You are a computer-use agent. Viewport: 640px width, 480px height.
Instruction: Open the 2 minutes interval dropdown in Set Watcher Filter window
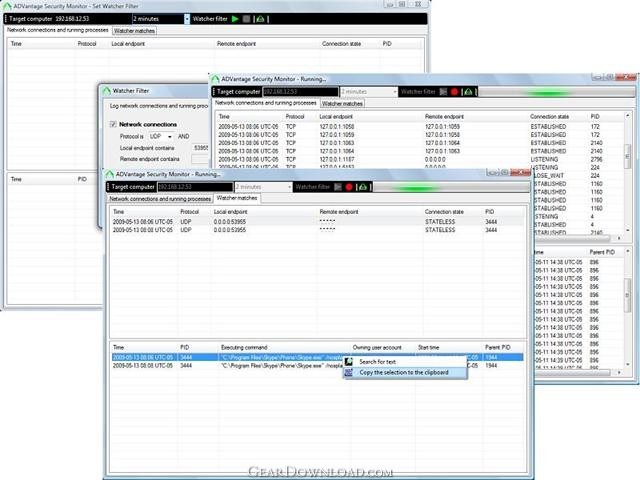coord(187,19)
